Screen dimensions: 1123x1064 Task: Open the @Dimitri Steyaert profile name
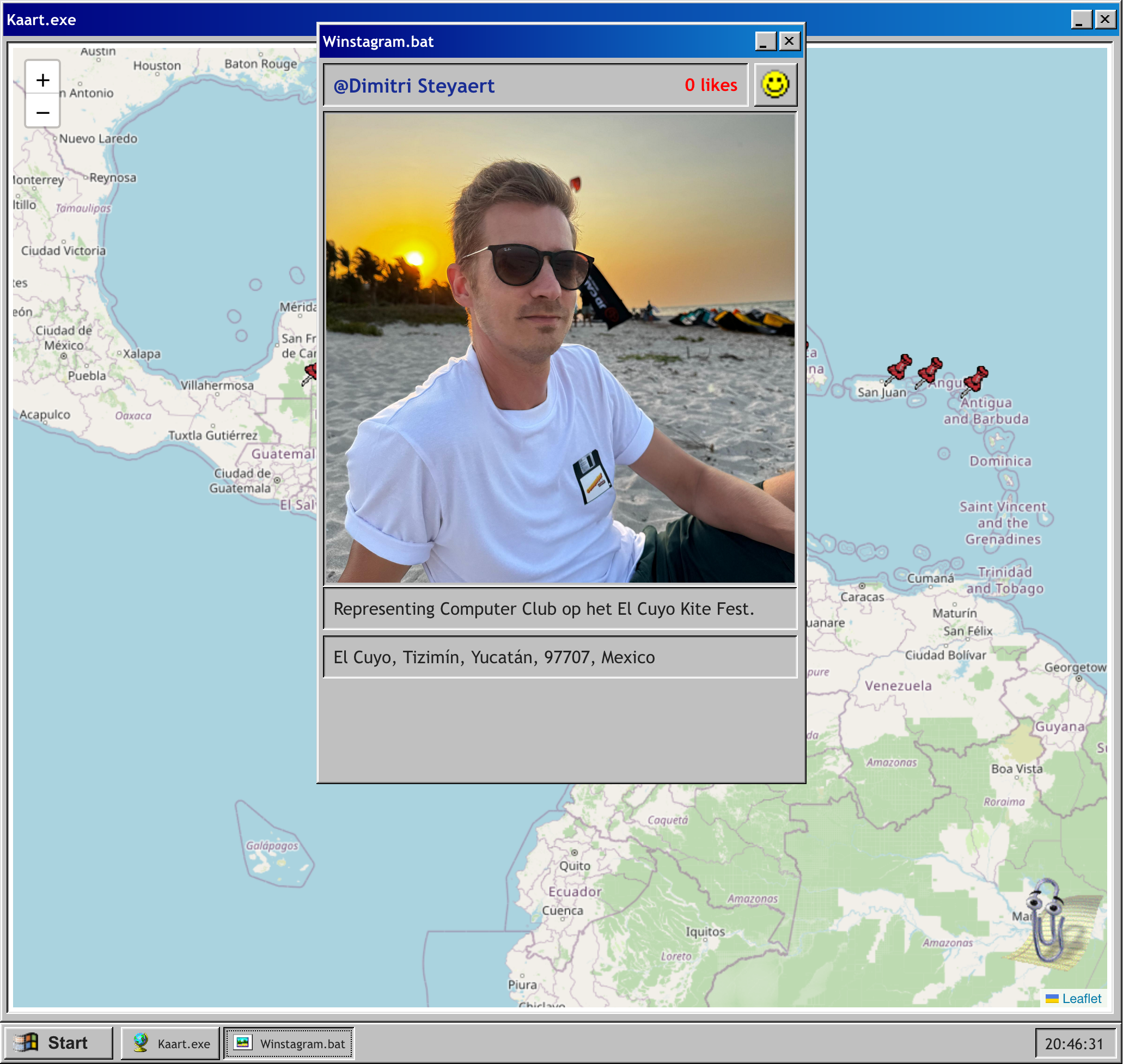414,85
